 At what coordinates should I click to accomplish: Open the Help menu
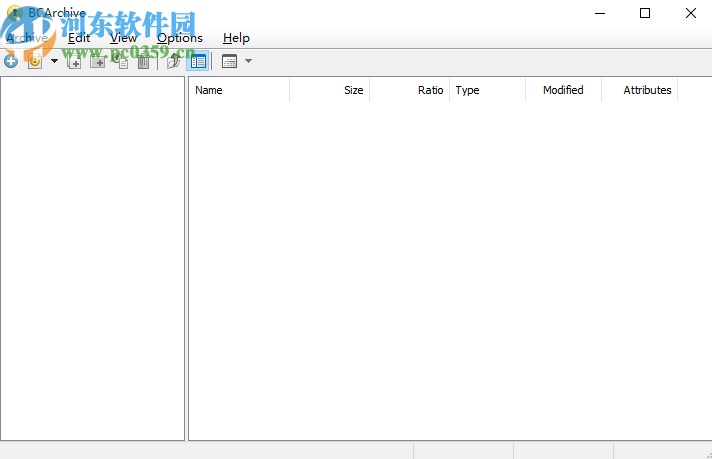pos(236,38)
